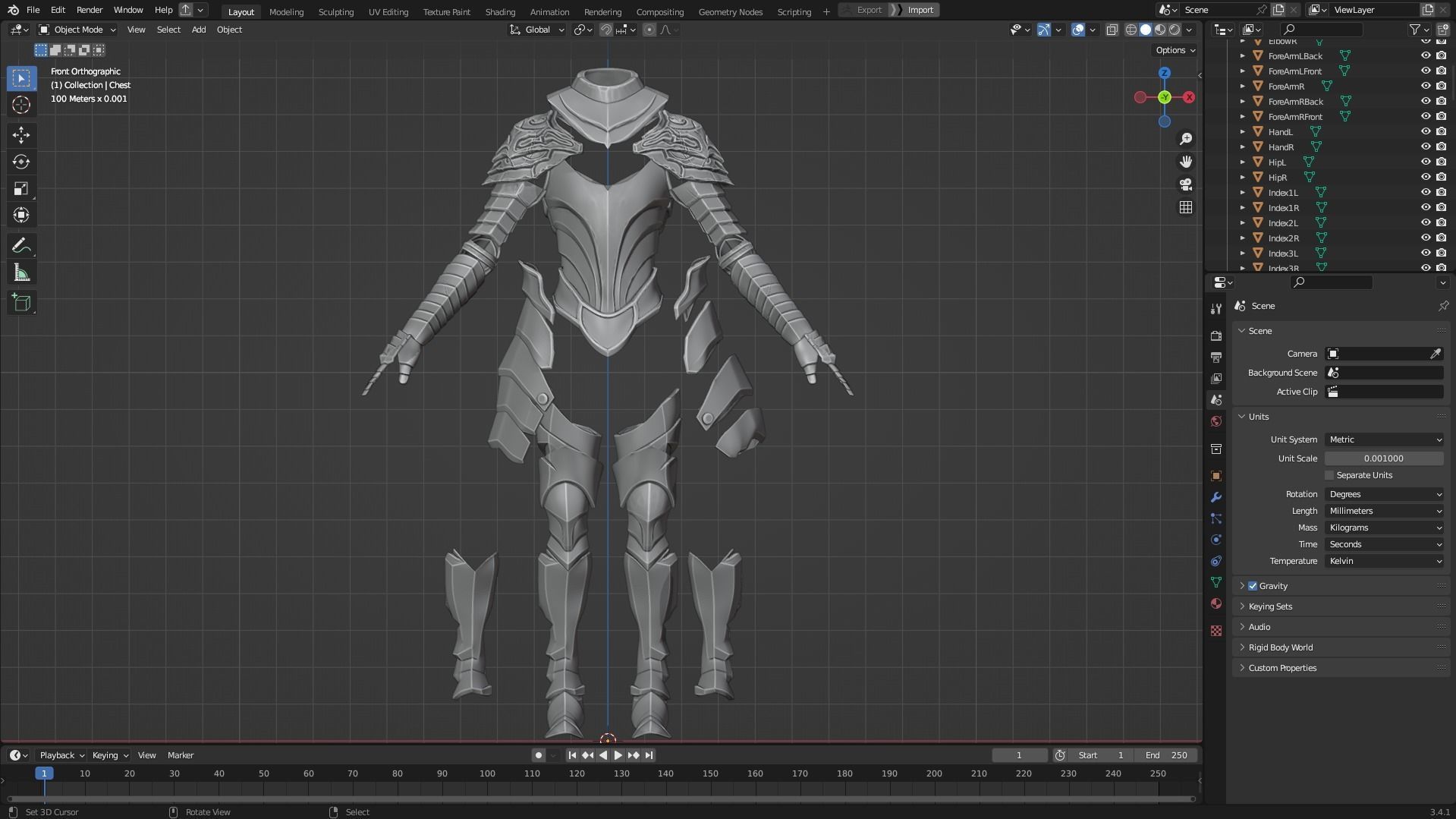Screen dimensions: 1456x819
Task: Select the Annotate tool
Action: (x=21, y=246)
